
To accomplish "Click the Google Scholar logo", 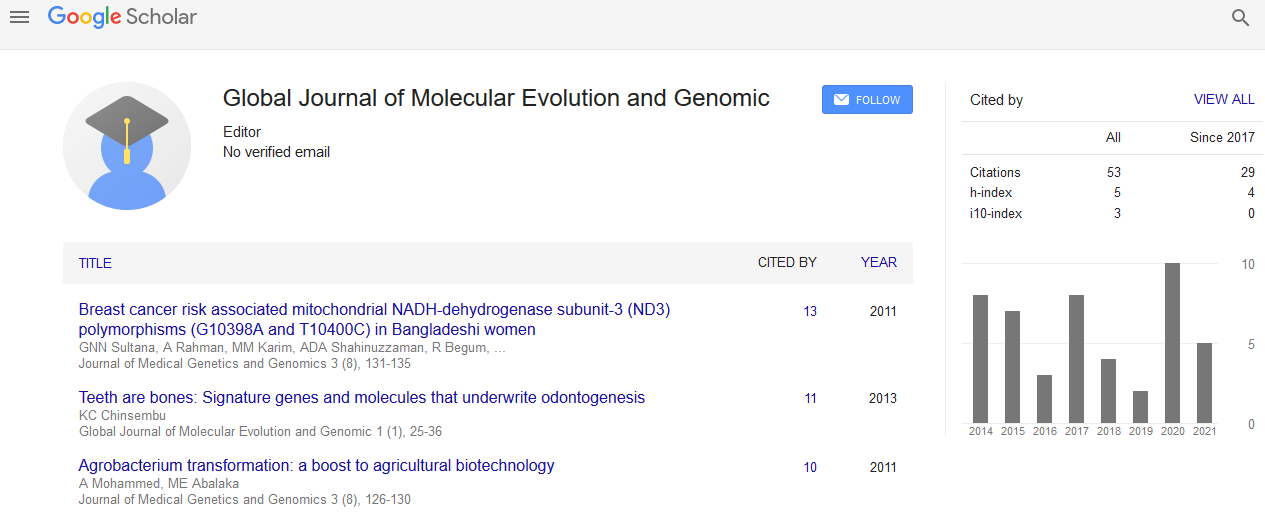I will click(x=122, y=17).
